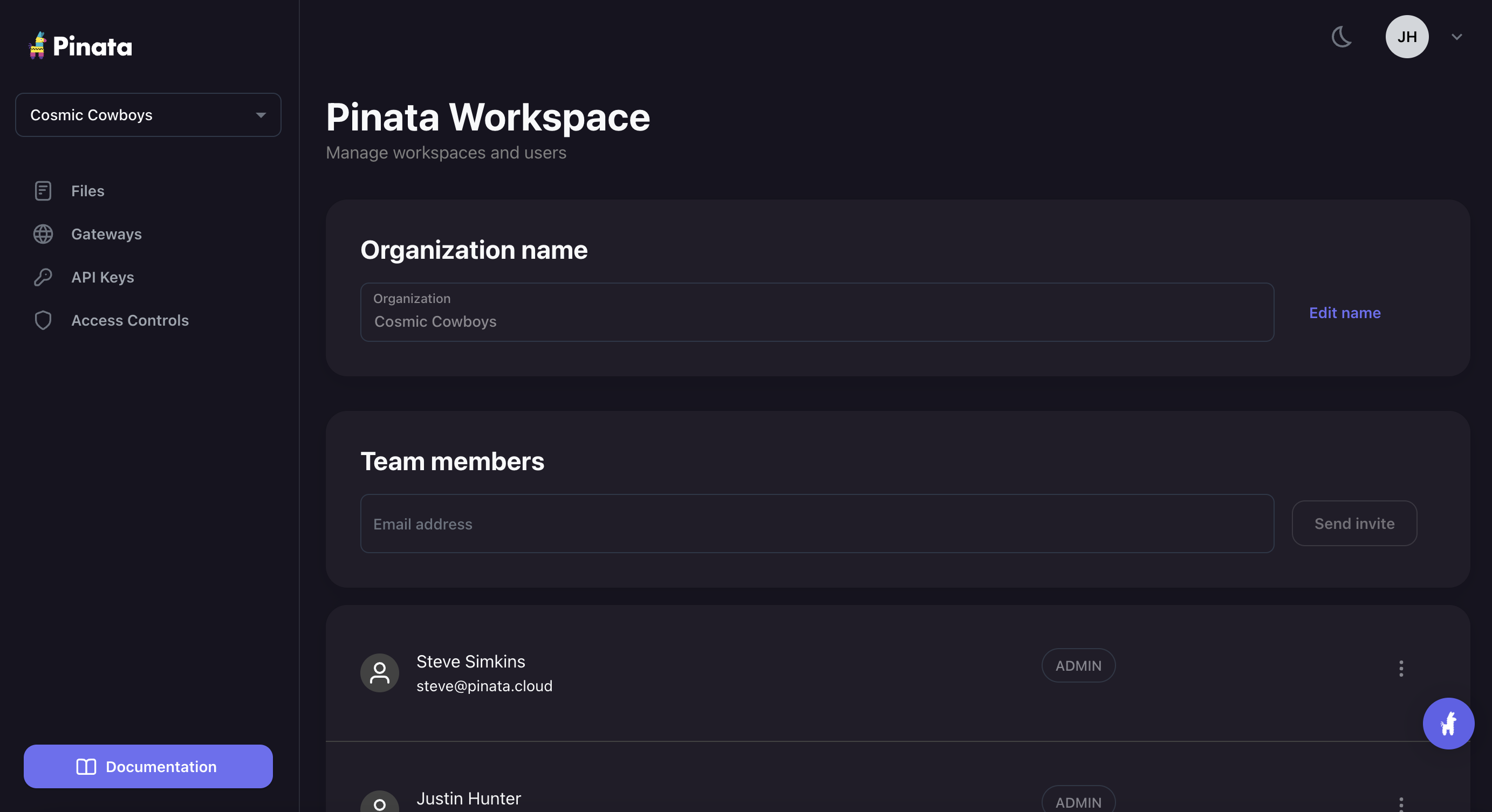The image size is (1492, 812).
Task: Open the Cosmic Cowboys workspace dropdown
Action: (148, 115)
